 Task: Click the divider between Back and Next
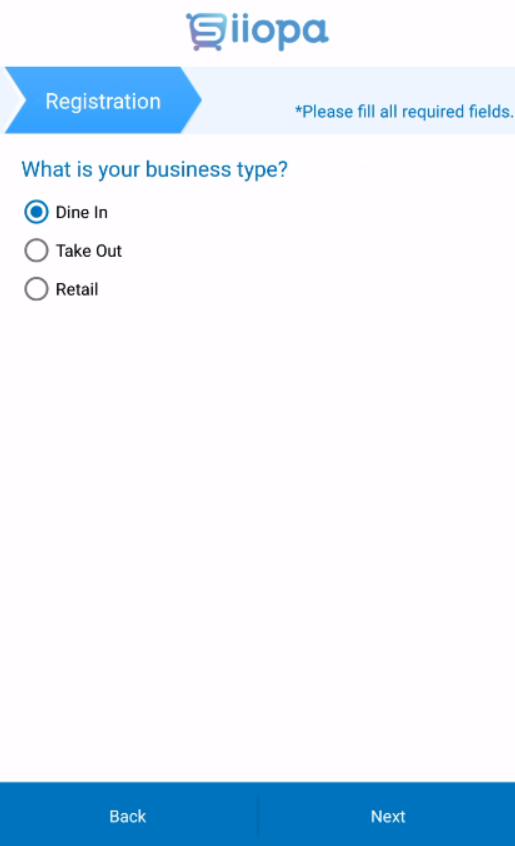tap(258, 815)
